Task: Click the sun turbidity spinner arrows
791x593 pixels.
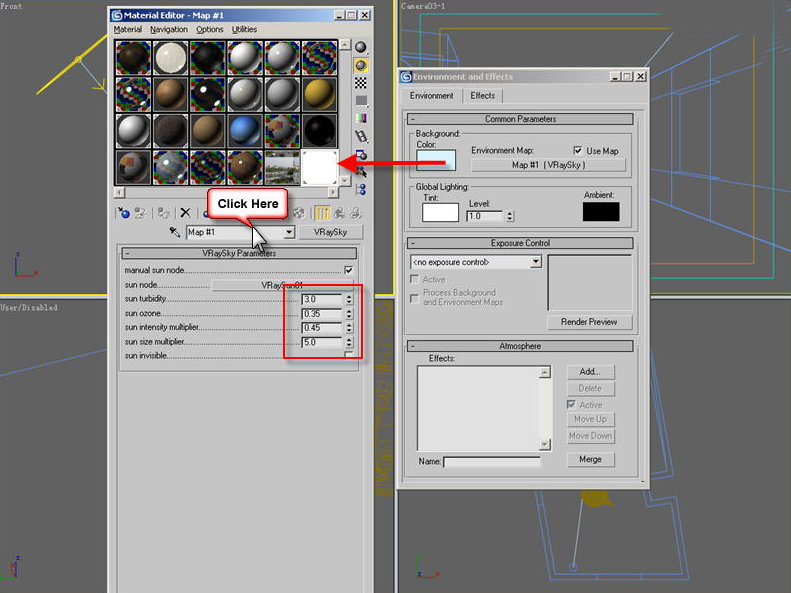Action: click(x=349, y=300)
